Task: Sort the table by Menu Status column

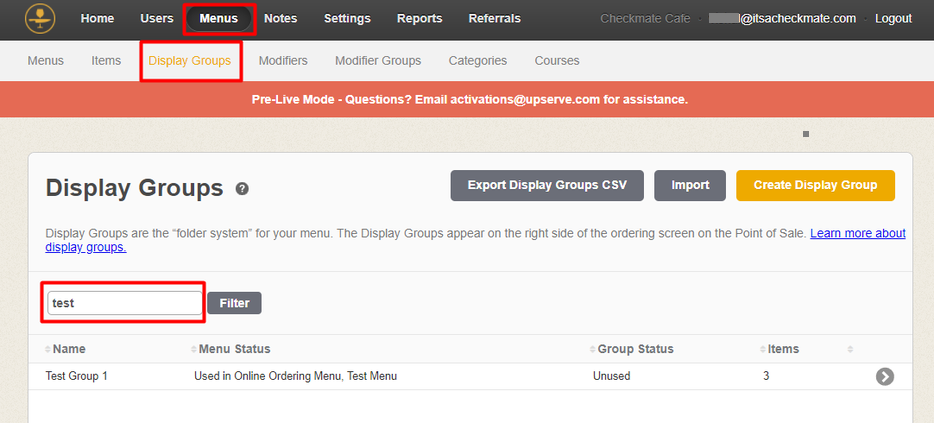Action: pyautogui.click(x=234, y=349)
